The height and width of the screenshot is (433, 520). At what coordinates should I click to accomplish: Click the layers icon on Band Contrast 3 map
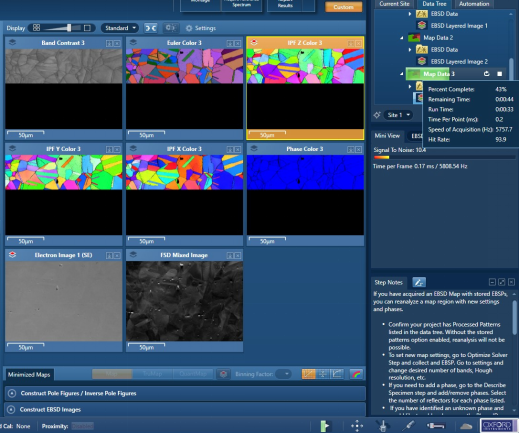12,42
